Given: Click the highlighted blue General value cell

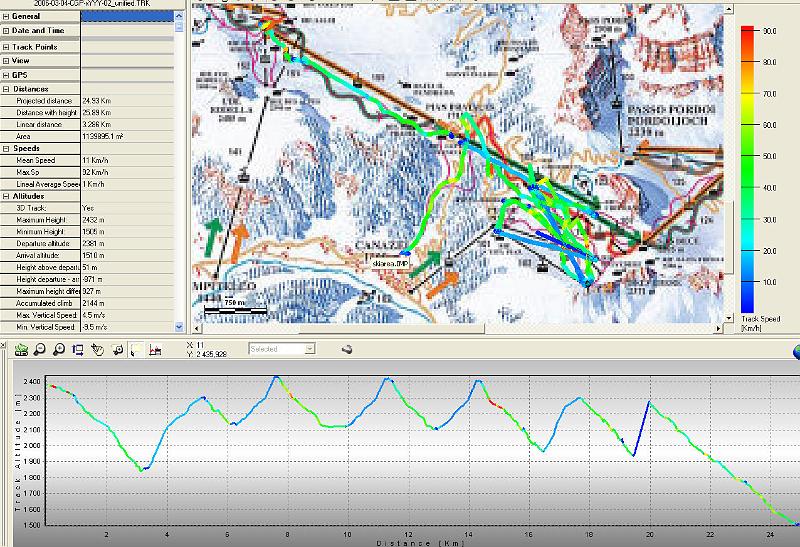Looking at the screenshot, I should pyautogui.click(x=127, y=16).
